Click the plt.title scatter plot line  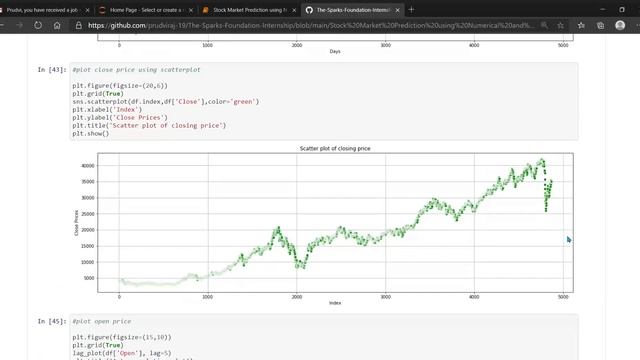pos(149,126)
